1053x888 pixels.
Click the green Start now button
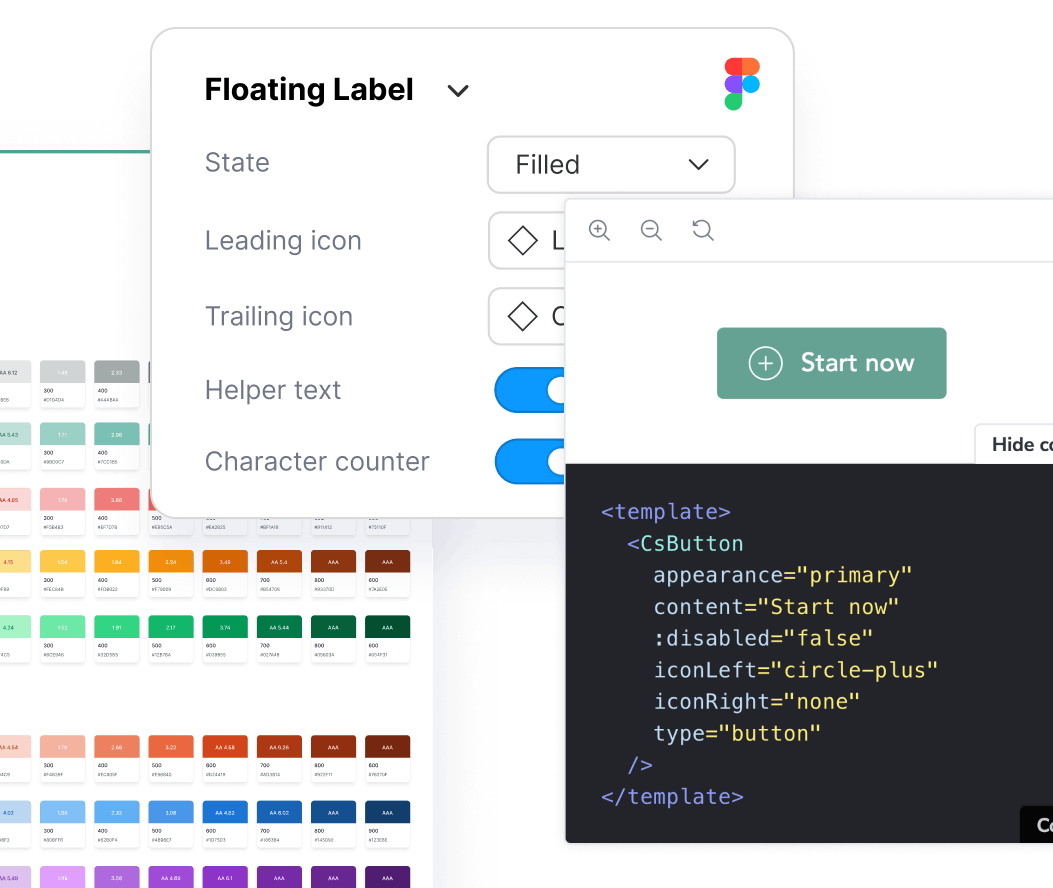(831, 363)
